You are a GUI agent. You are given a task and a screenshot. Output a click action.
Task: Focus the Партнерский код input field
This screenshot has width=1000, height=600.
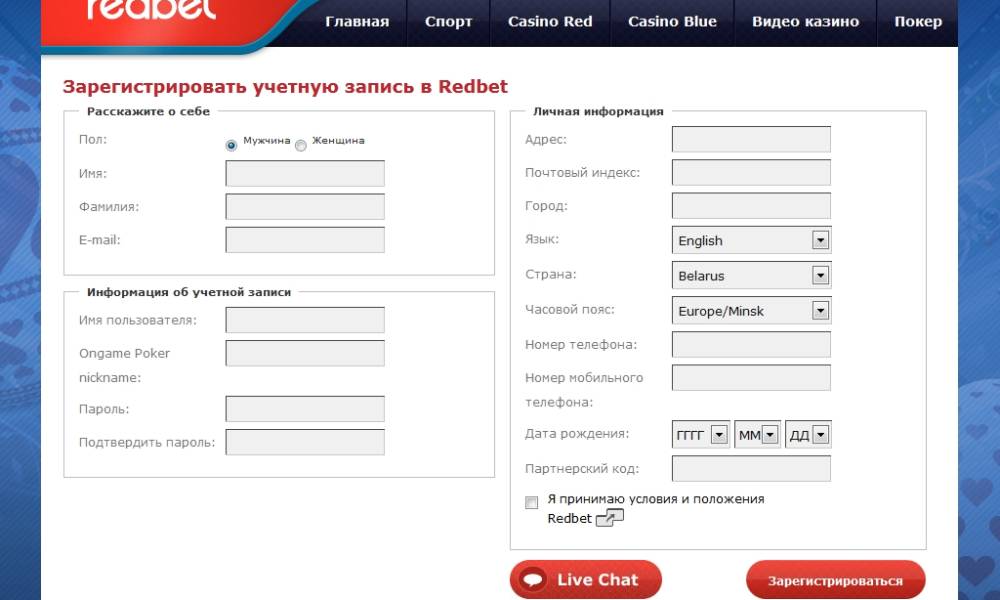[751, 469]
